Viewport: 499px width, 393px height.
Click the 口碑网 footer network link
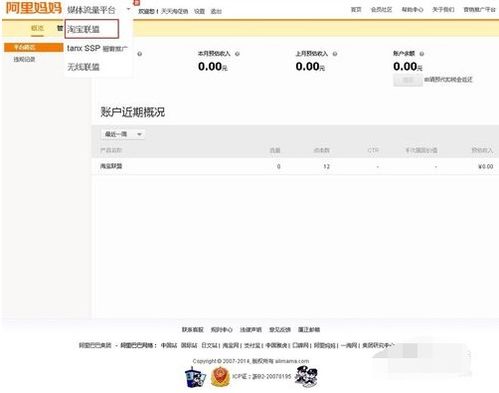[x=301, y=345]
